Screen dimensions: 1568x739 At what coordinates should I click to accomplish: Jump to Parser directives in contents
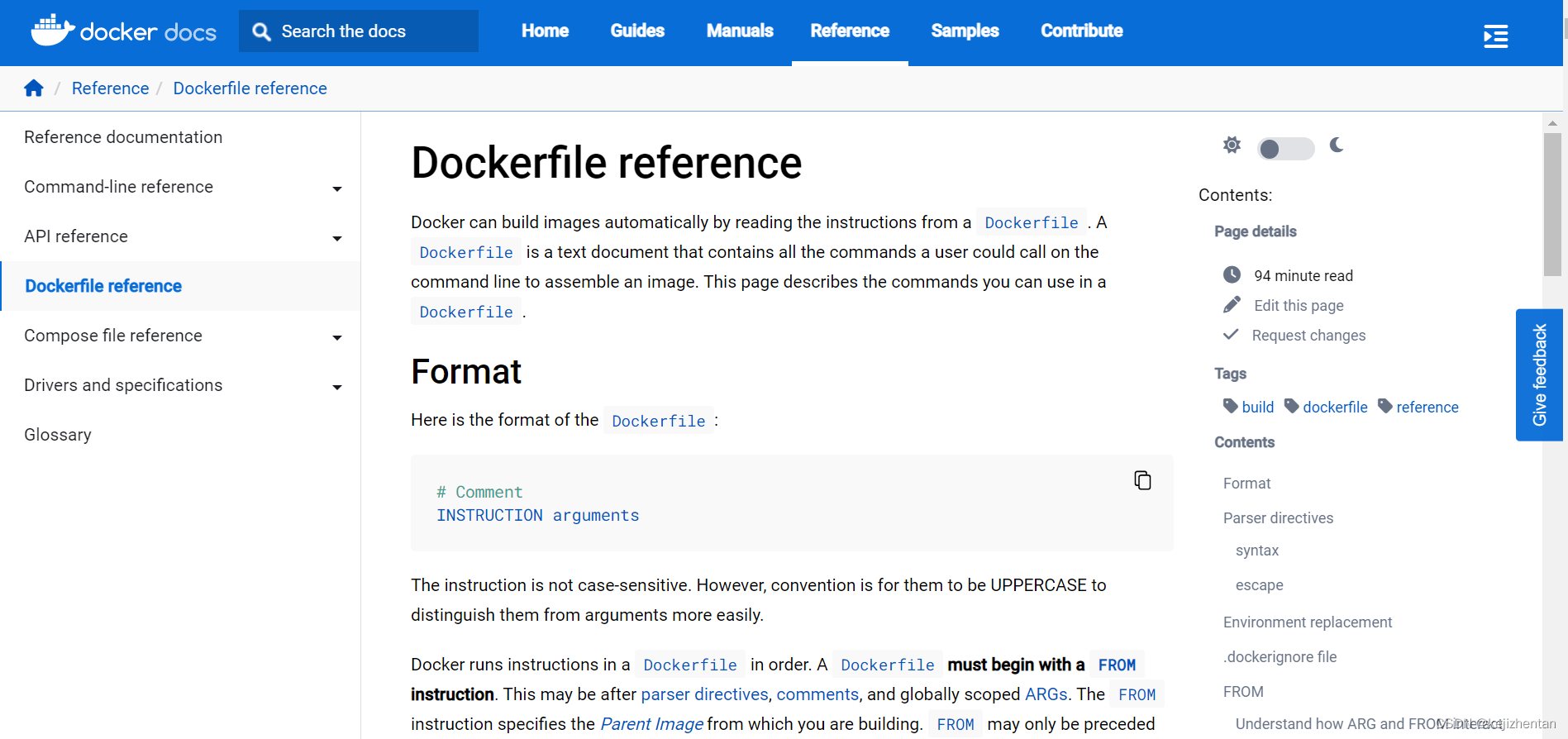[x=1278, y=518]
